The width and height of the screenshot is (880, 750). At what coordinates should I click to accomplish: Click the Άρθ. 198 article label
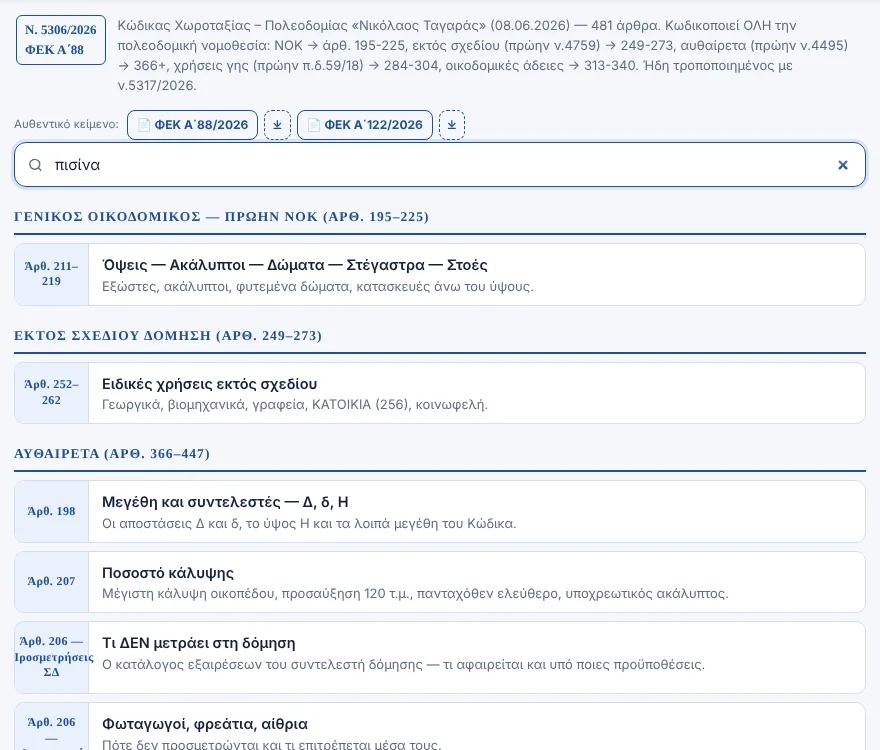51,511
